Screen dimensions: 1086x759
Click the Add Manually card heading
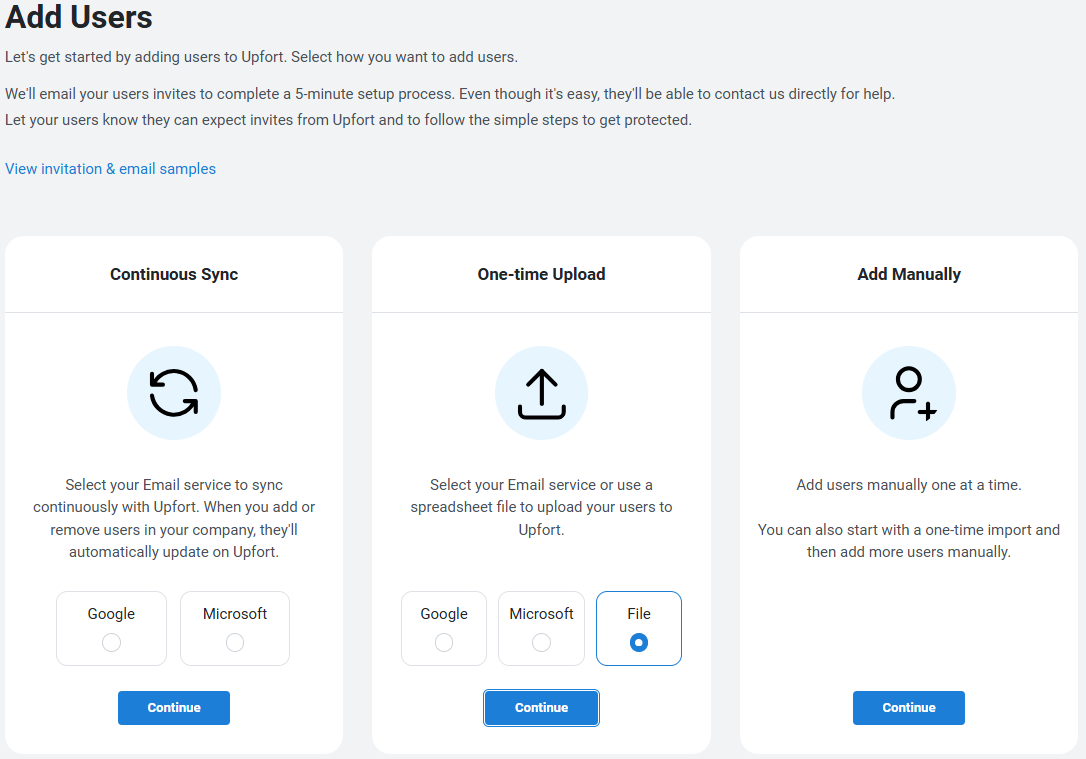[909, 274]
